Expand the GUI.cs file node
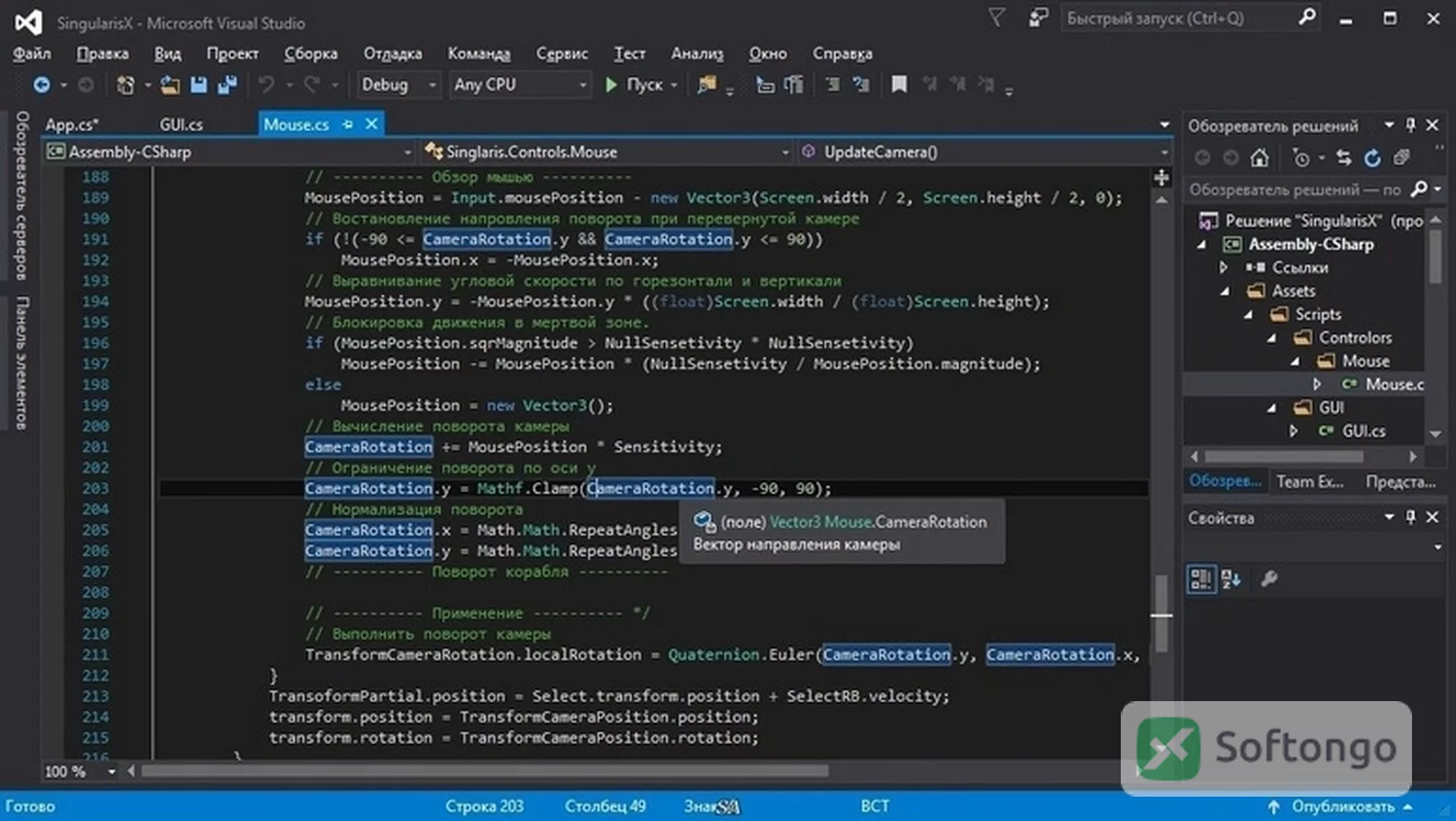Screen dimensions: 1456x821 [1294, 432]
